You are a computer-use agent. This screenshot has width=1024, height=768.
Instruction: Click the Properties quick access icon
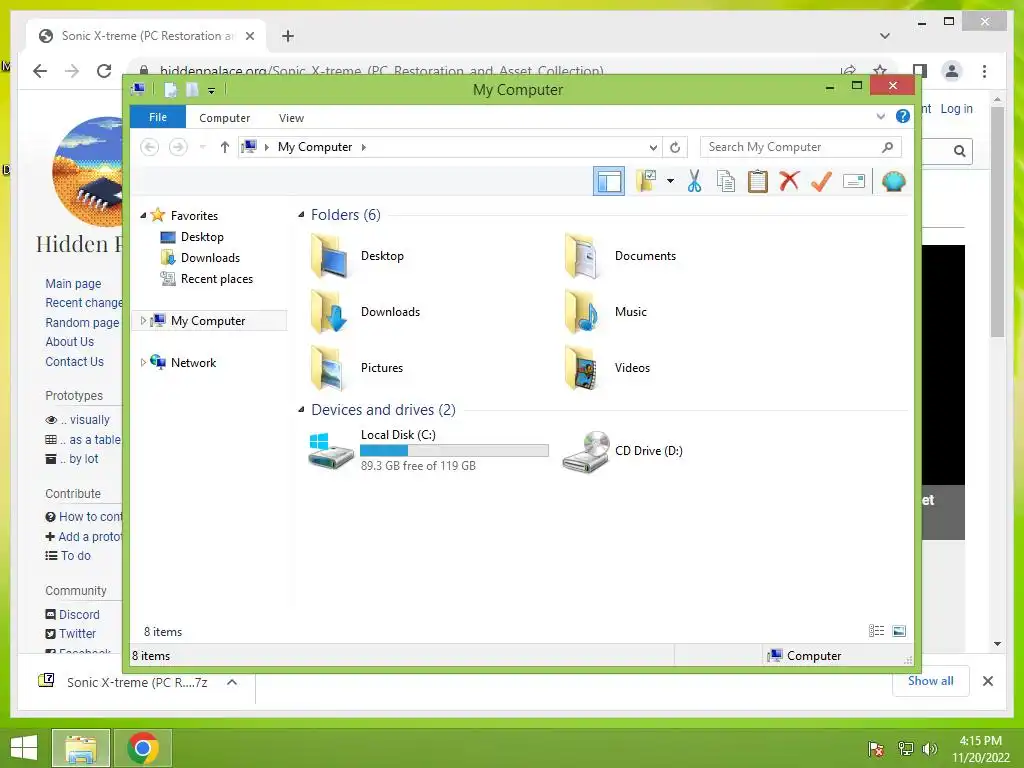coord(170,89)
